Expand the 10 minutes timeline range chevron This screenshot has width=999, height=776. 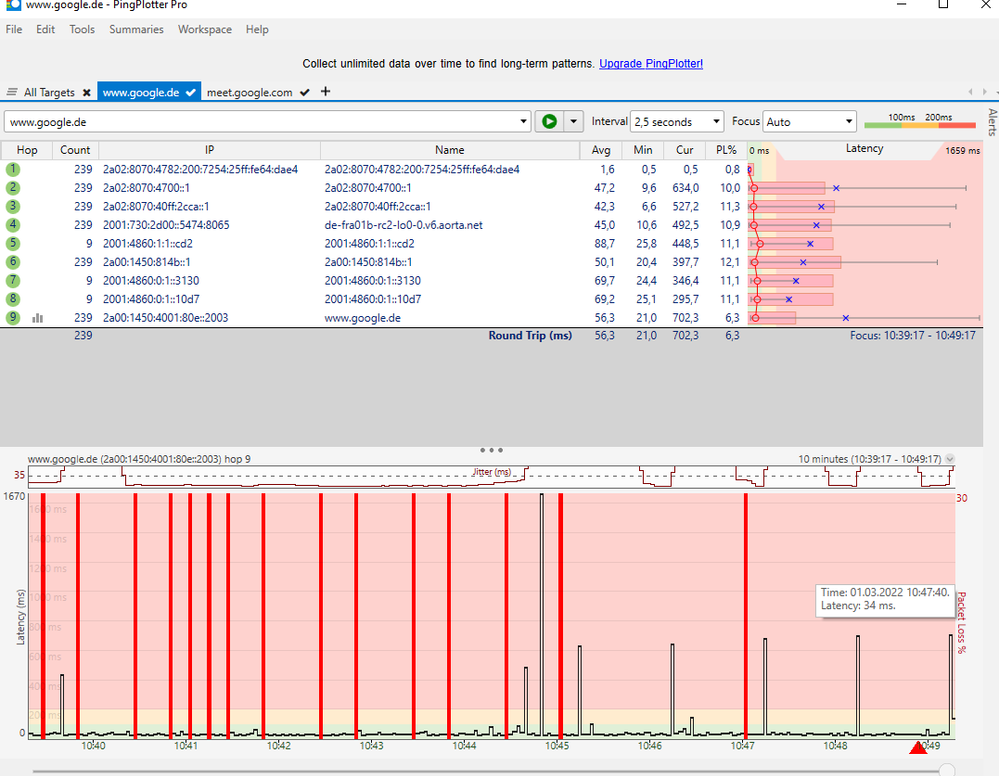click(x=950, y=459)
